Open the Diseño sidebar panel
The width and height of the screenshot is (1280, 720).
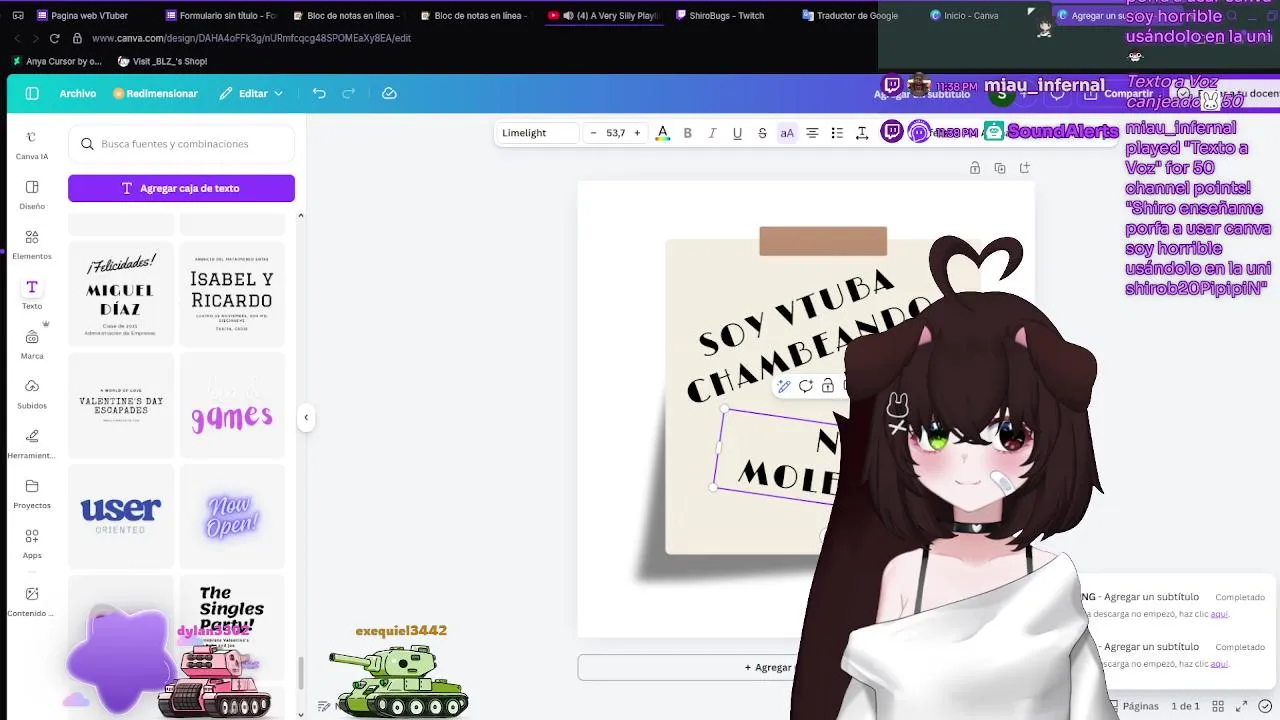[32, 195]
